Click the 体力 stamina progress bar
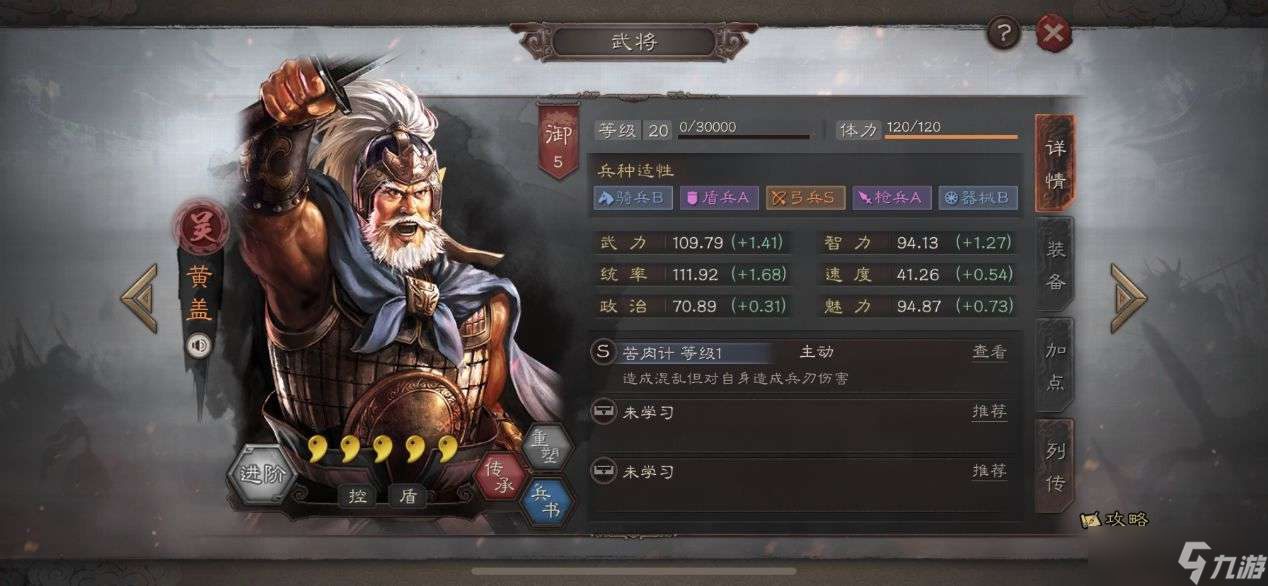 pyautogui.click(x=950, y=136)
